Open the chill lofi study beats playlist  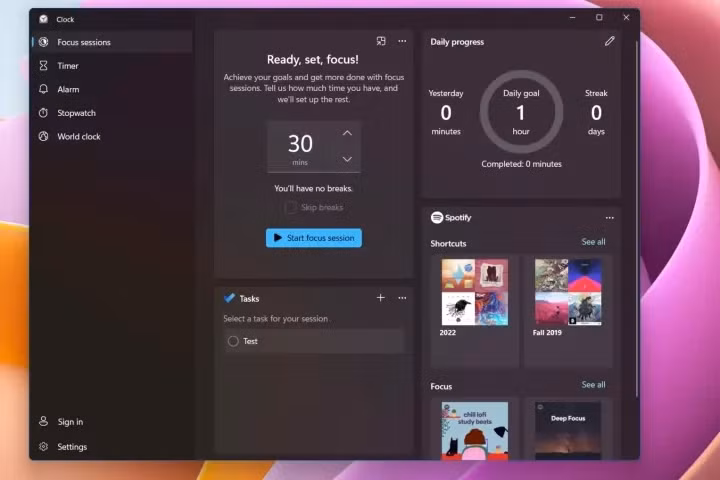pos(475,431)
